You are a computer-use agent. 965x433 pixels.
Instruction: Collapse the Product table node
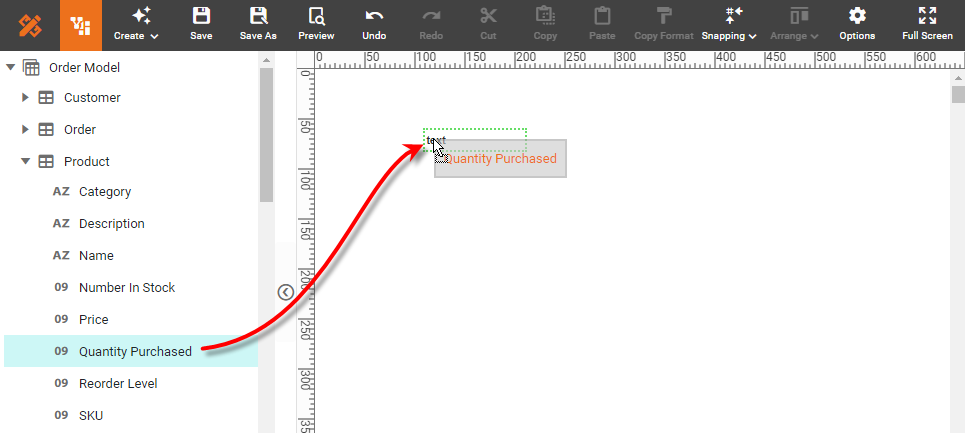26,162
